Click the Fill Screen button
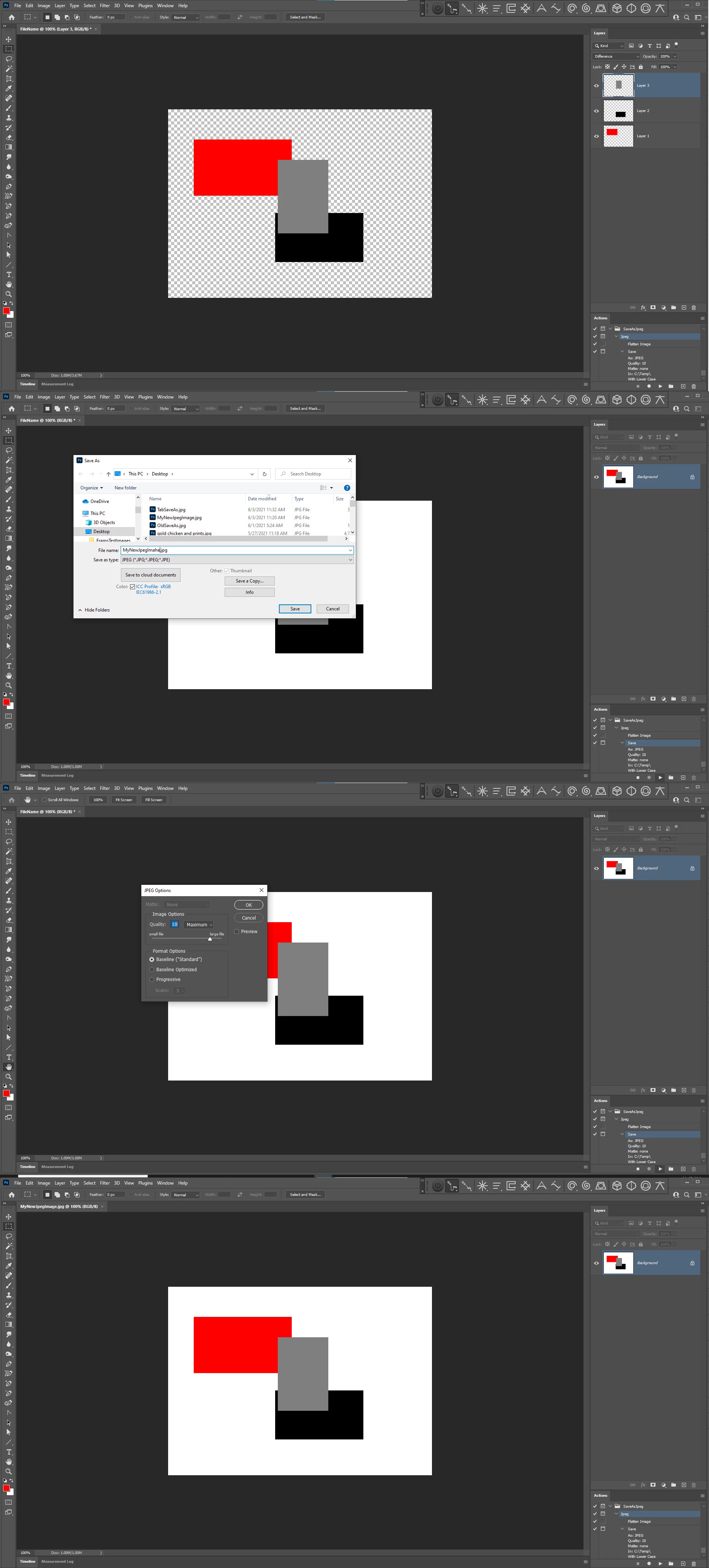709x1568 pixels. 153,800
